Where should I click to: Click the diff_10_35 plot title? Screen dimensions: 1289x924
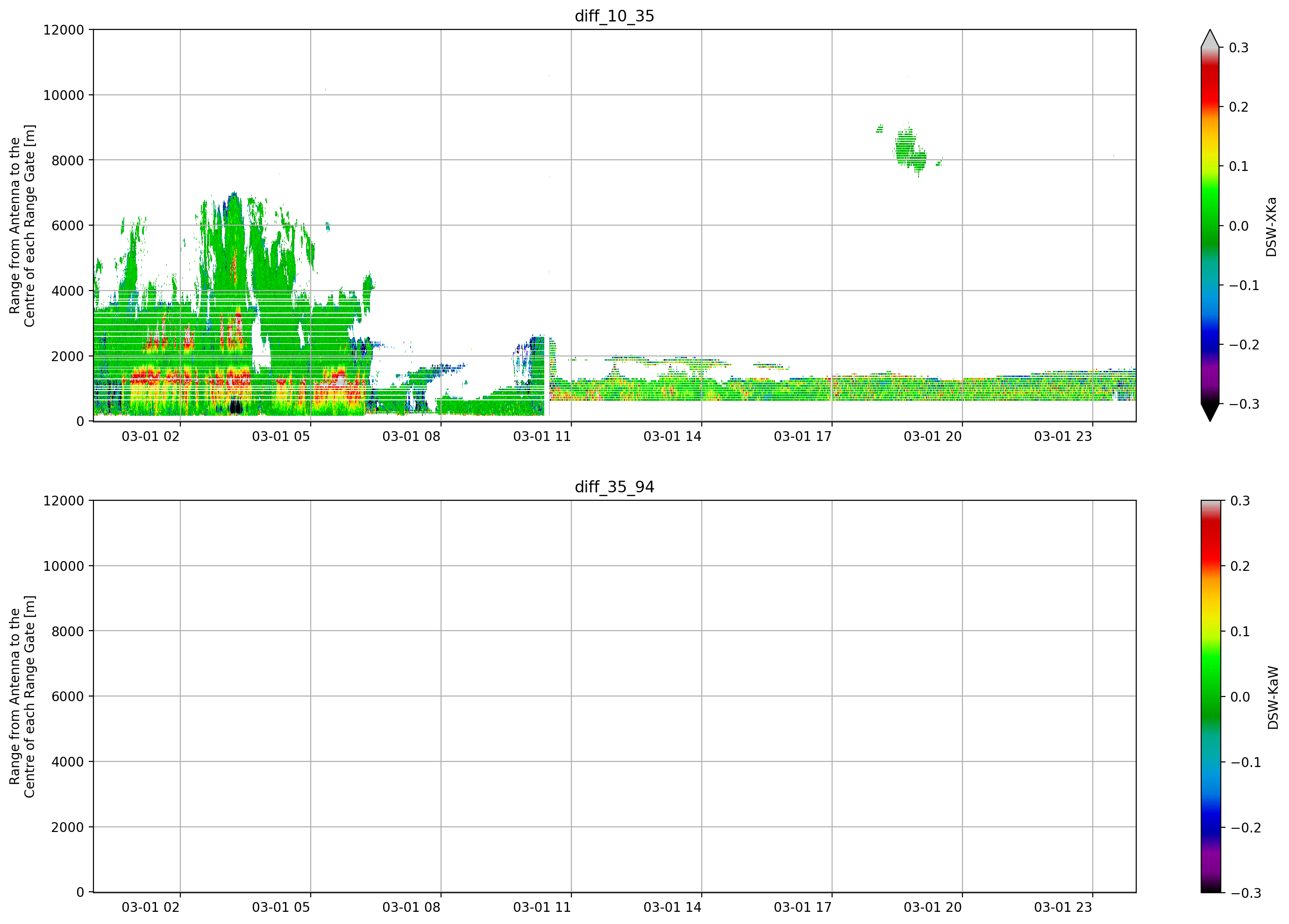tap(614, 16)
